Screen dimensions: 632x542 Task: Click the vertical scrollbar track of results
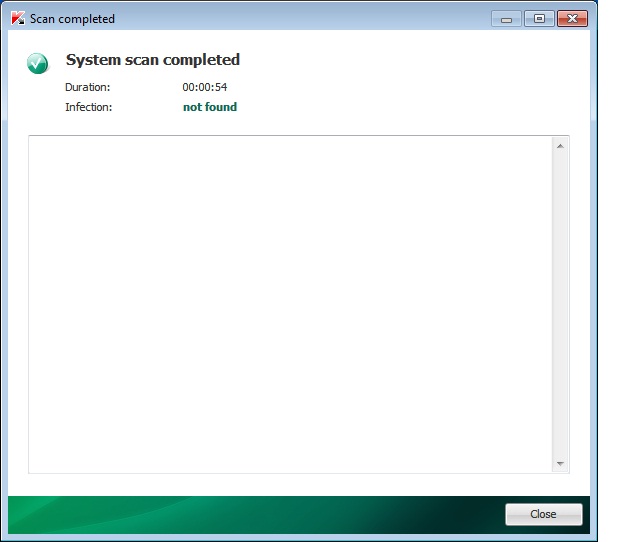(x=560, y=300)
